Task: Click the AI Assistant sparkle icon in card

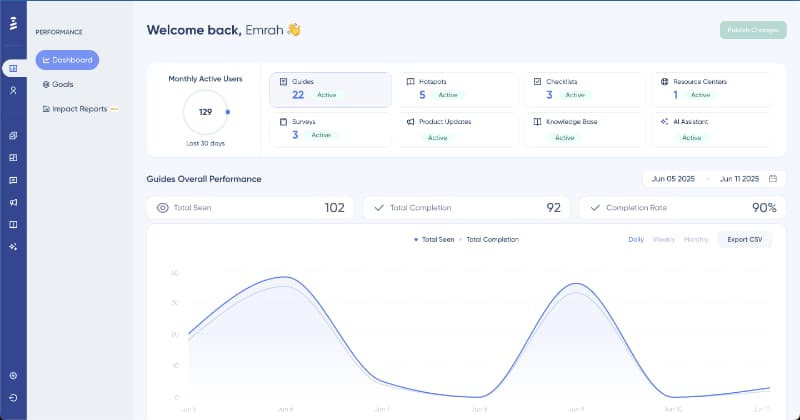Action: tap(664, 122)
